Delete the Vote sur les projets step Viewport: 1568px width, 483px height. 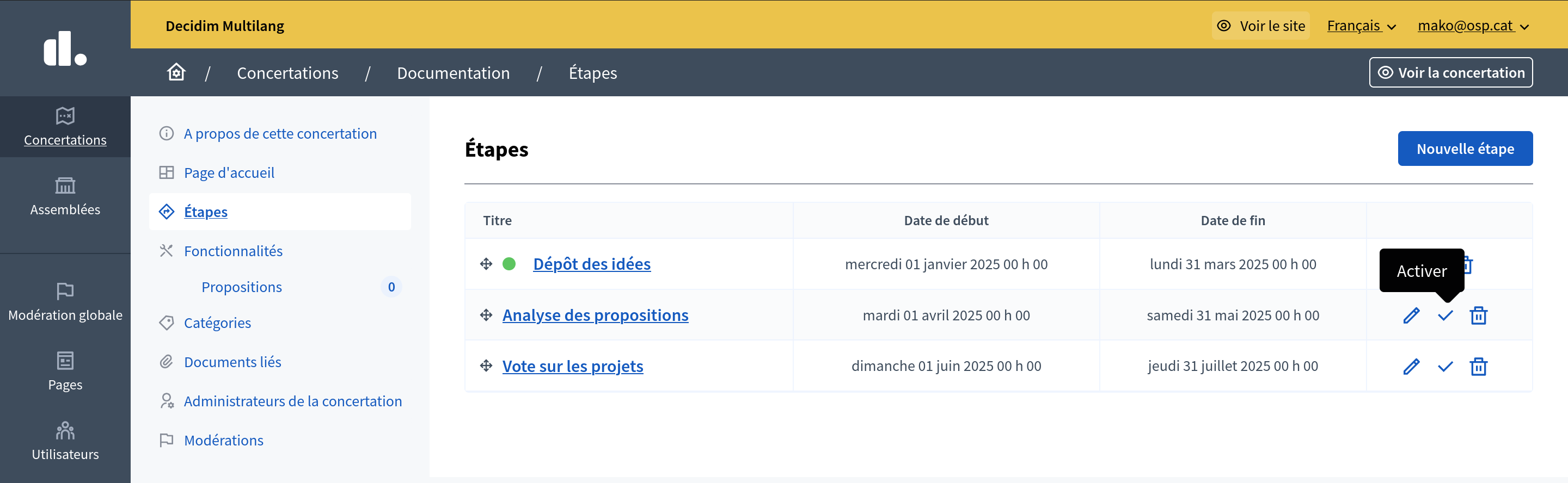1479,366
